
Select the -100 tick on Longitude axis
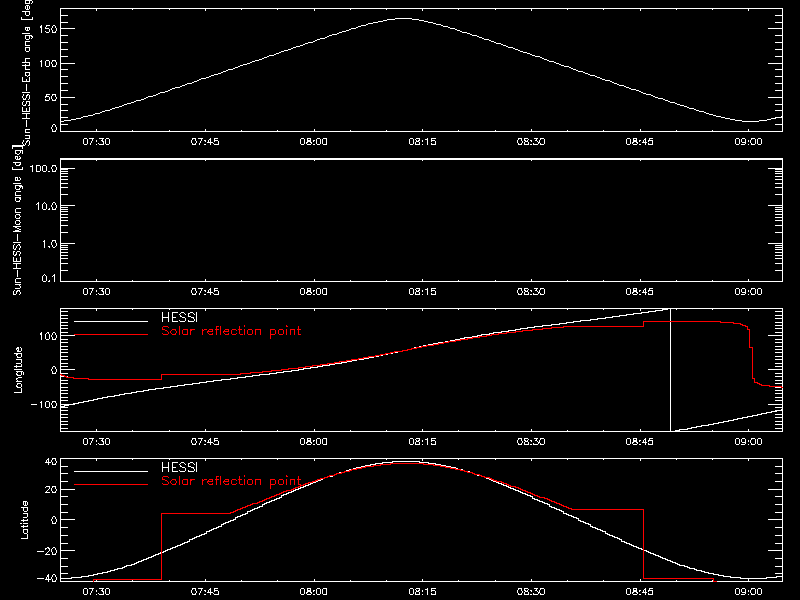(44, 404)
